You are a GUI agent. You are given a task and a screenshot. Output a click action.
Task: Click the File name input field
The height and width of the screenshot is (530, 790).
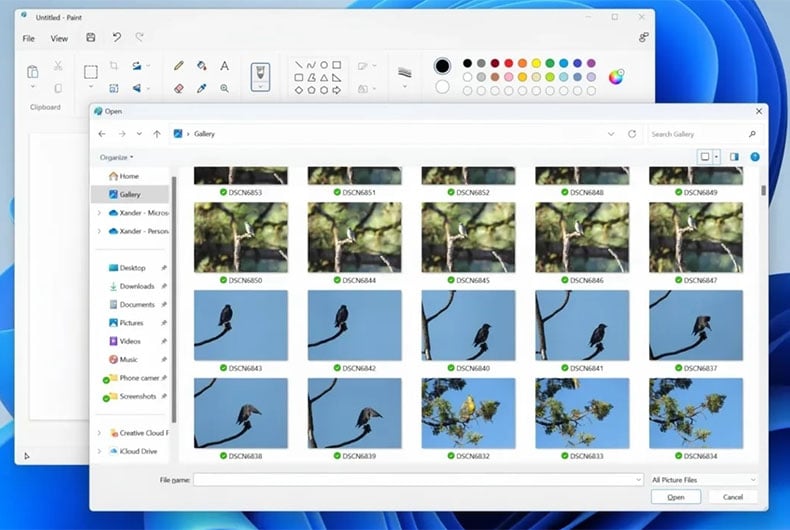point(418,480)
